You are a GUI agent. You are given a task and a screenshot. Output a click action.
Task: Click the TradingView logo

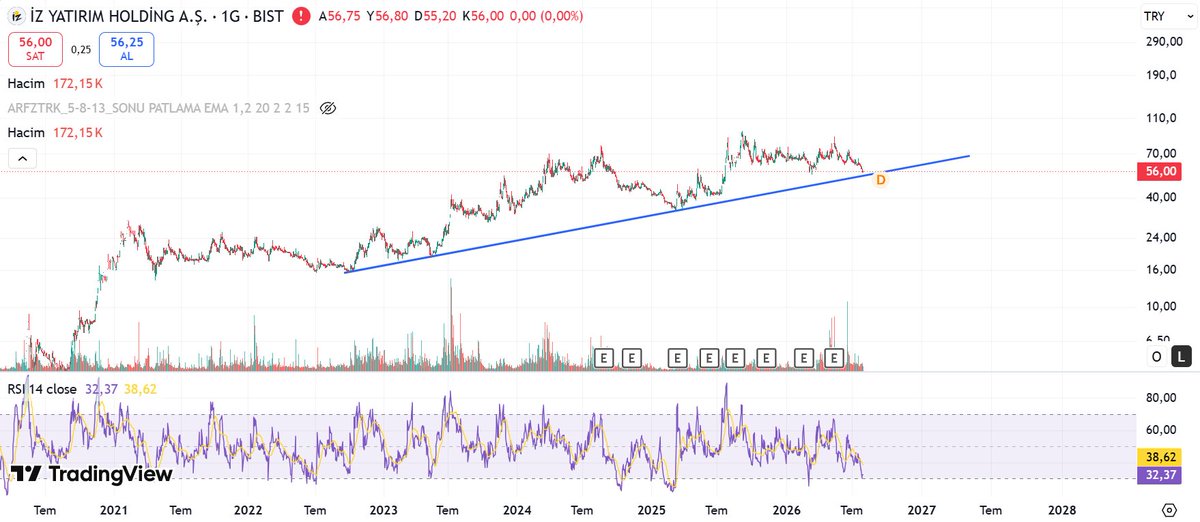[x=92, y=474]
